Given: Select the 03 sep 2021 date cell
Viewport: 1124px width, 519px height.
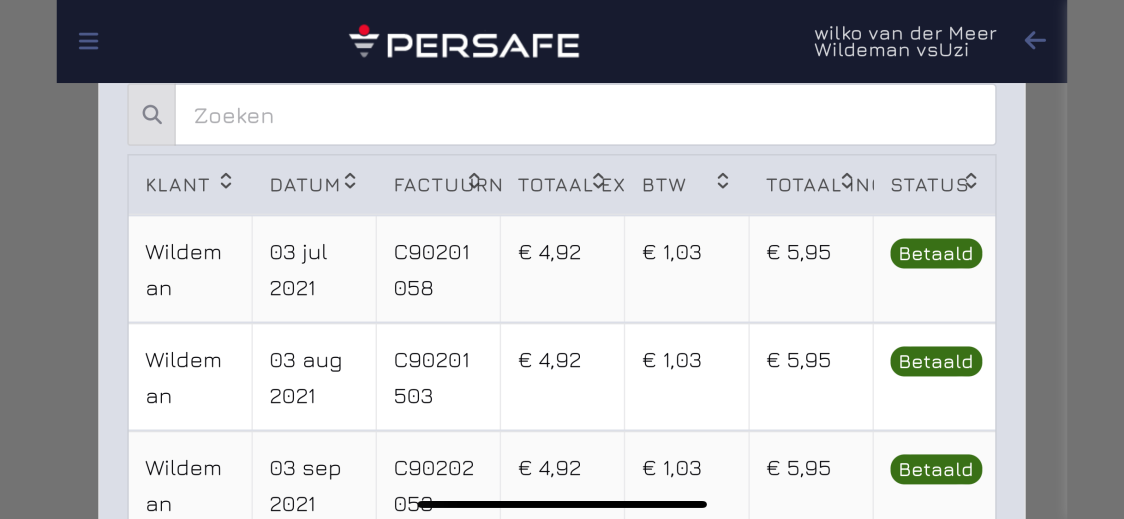Looking at the screenshot, I should coord(314,475).
